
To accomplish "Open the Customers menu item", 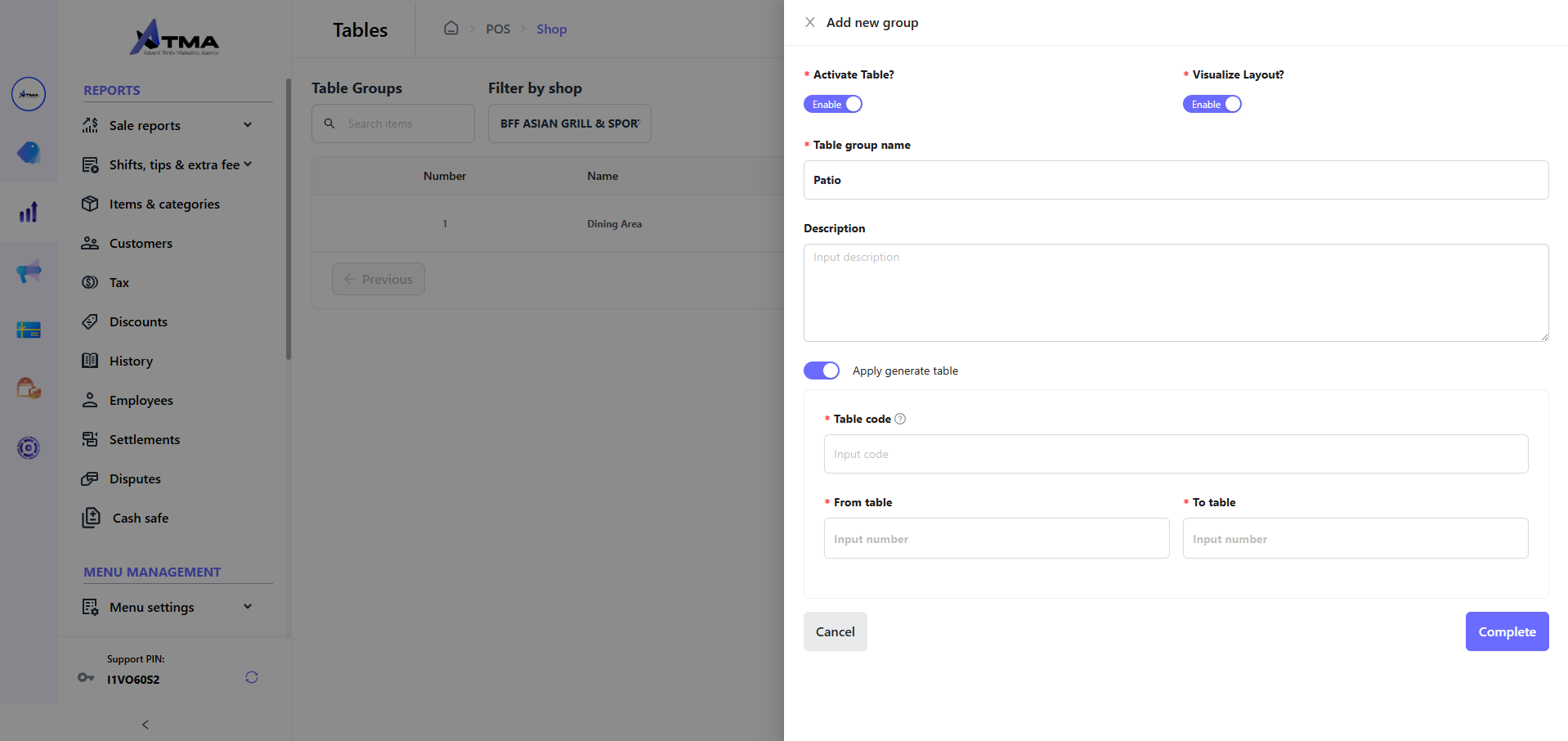I will 141,243.
